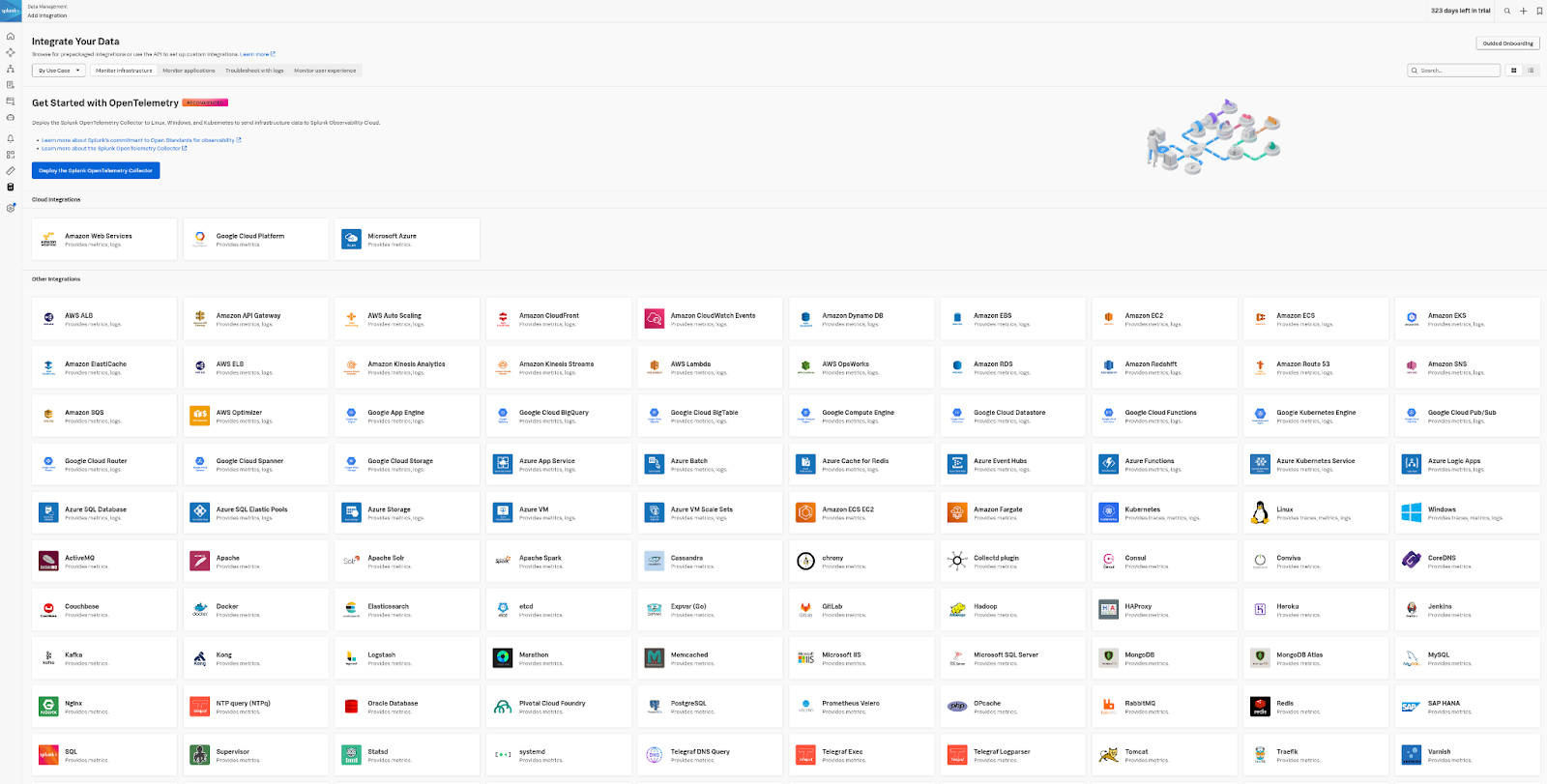Click the ActiveMQ icon
Screen dimensions: 1547x784
point(48,561)
